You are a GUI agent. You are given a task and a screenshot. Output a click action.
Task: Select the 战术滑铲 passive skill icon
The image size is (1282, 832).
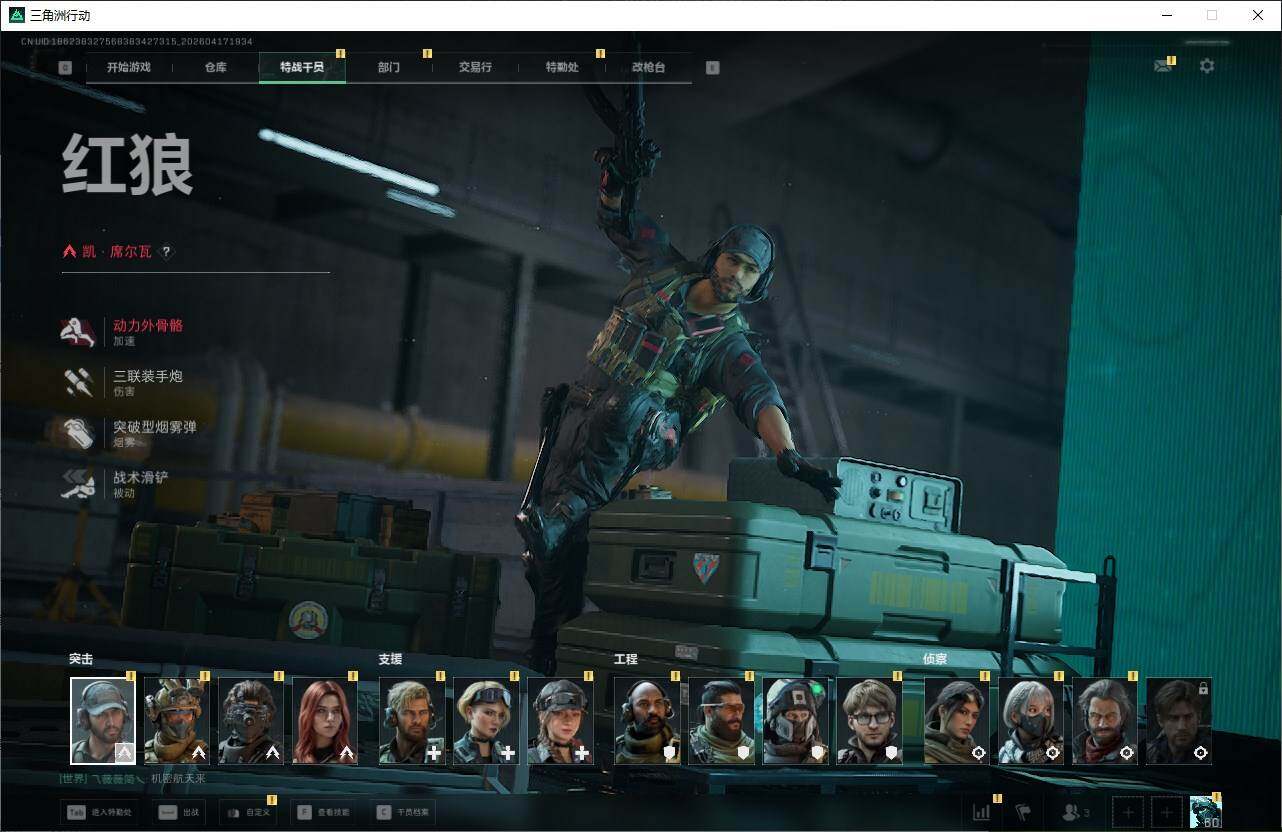pyautogui.click(x=78, y=484)
